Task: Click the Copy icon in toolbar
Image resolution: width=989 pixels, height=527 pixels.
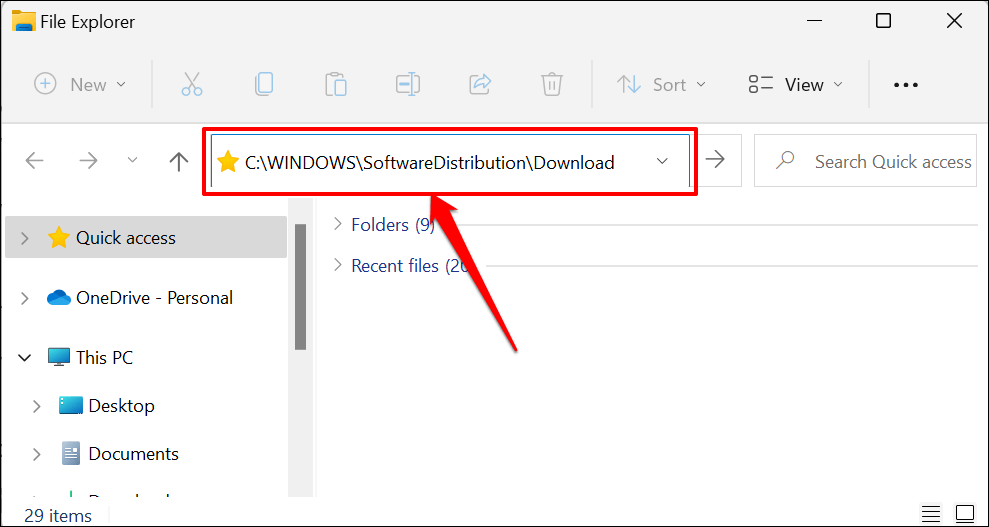Action: point(264,85)
